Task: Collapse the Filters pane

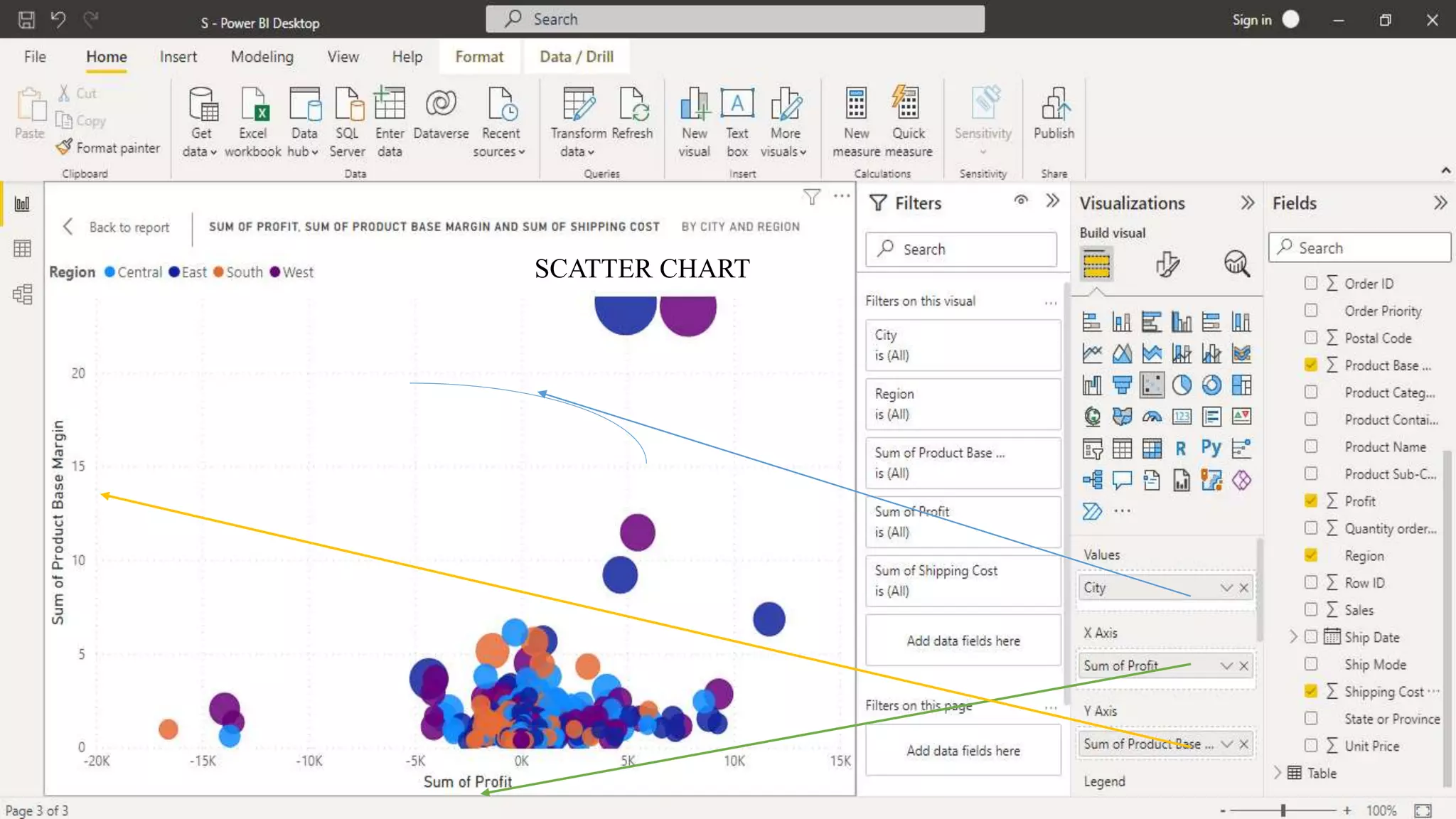Action: click(1053, 200)
